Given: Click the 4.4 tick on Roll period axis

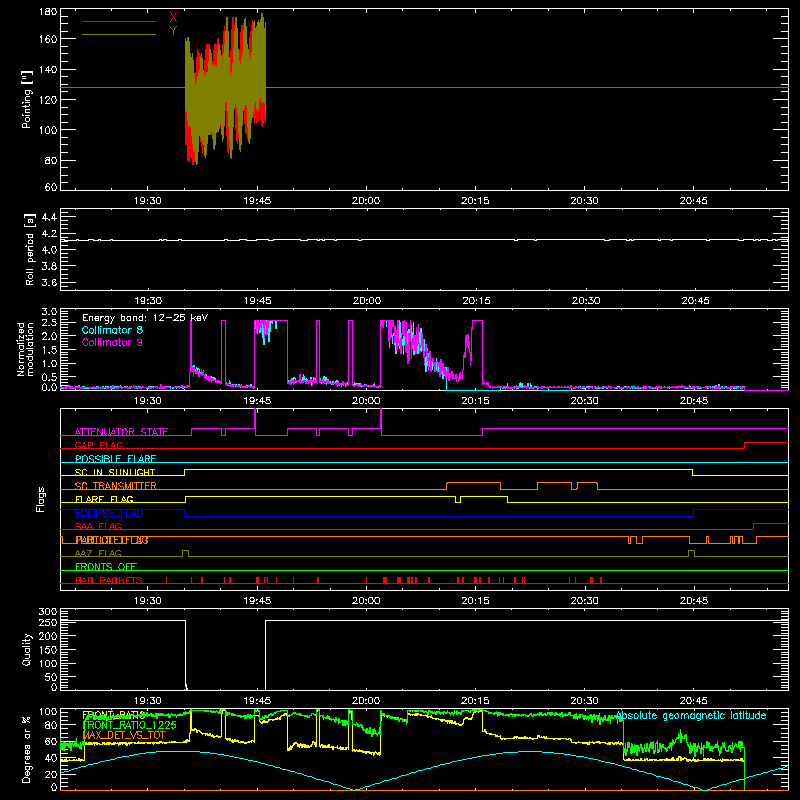Looking at the screenshot, I should pos(49,217).
